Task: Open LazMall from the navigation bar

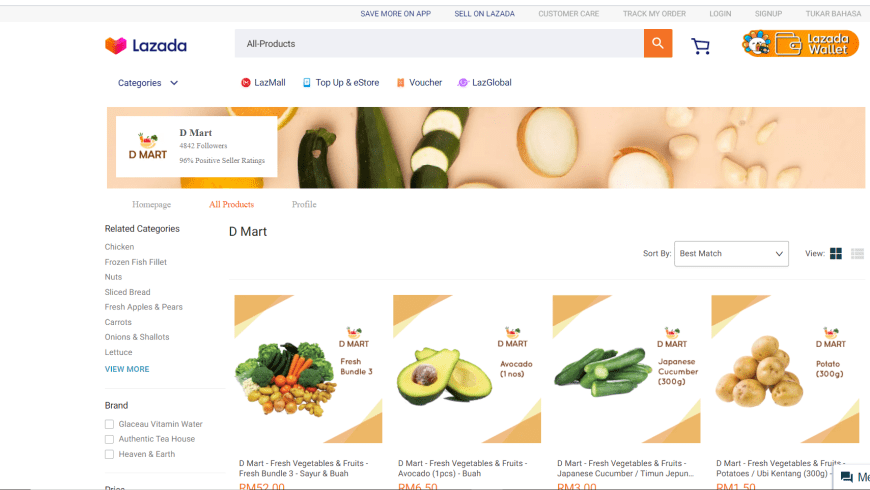Action: pos(263,83)
